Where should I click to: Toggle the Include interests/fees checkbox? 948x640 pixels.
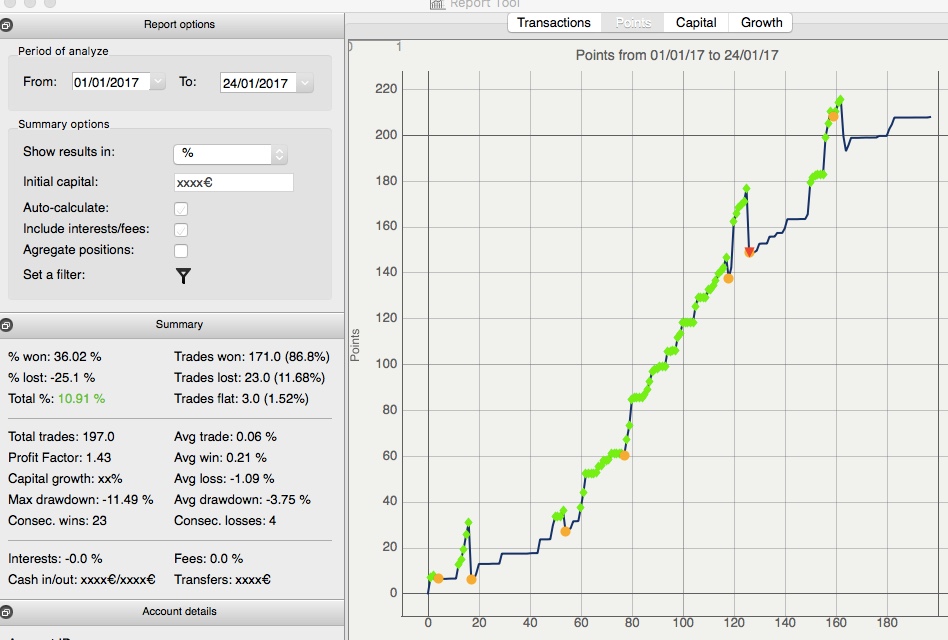click(x=181, y=230)
